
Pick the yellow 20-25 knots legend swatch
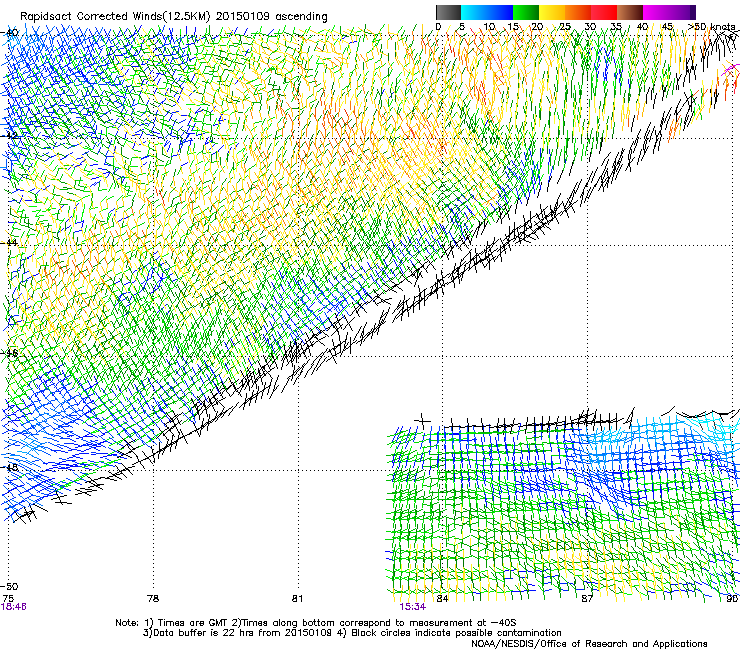pyautogui.click(x=552, y=12)
